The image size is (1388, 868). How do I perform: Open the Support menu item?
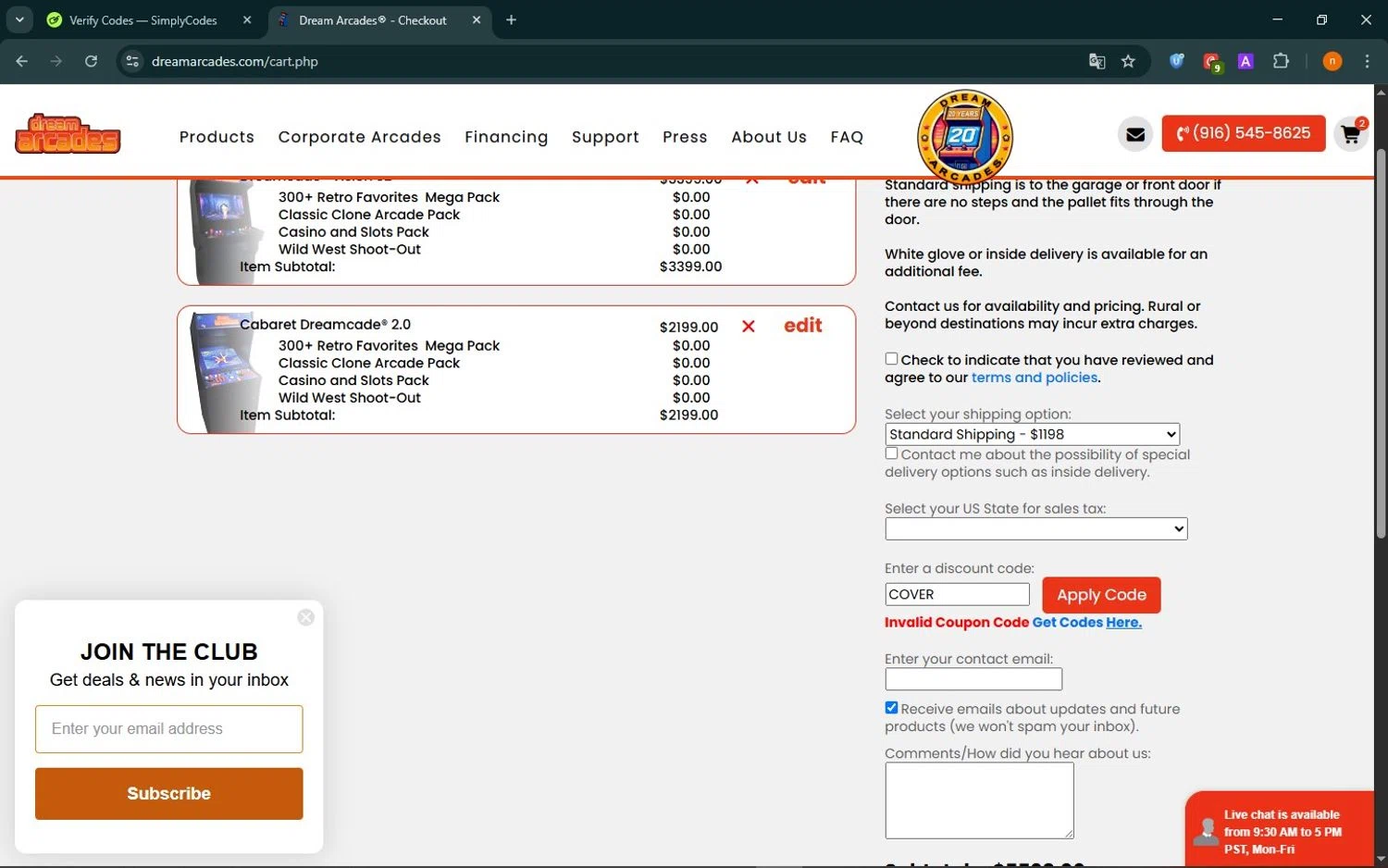coord(605,137)
